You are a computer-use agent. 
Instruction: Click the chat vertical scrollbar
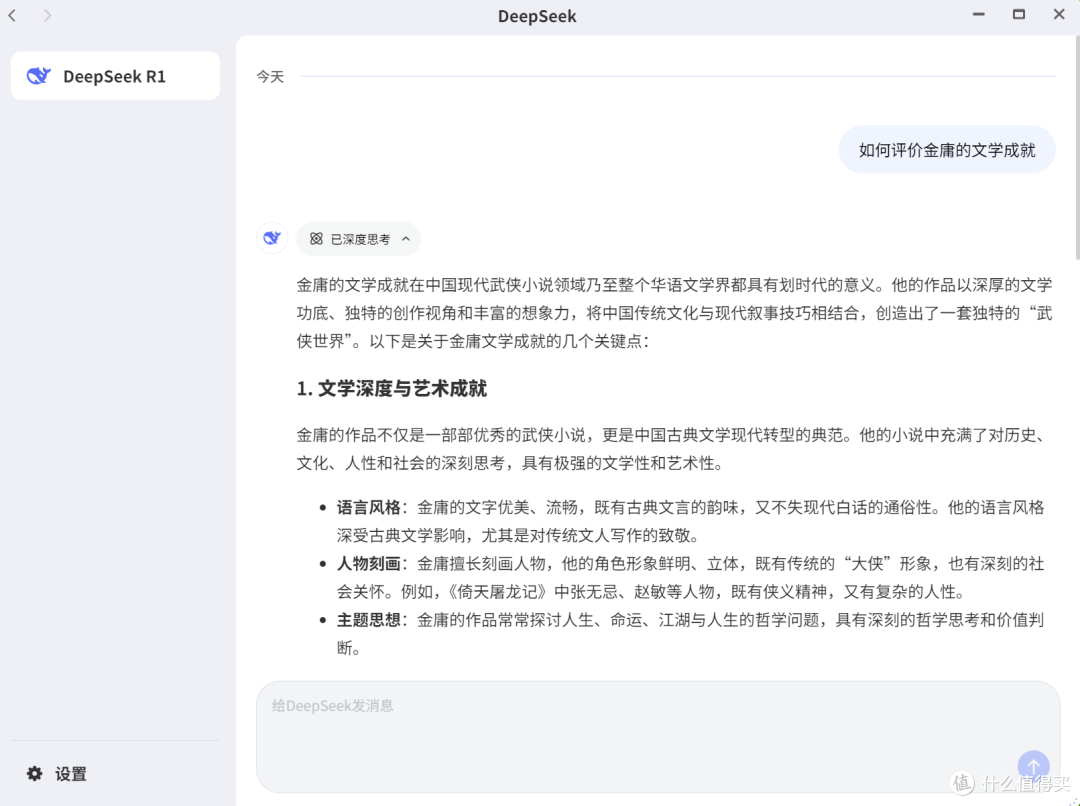point(1076,148)
